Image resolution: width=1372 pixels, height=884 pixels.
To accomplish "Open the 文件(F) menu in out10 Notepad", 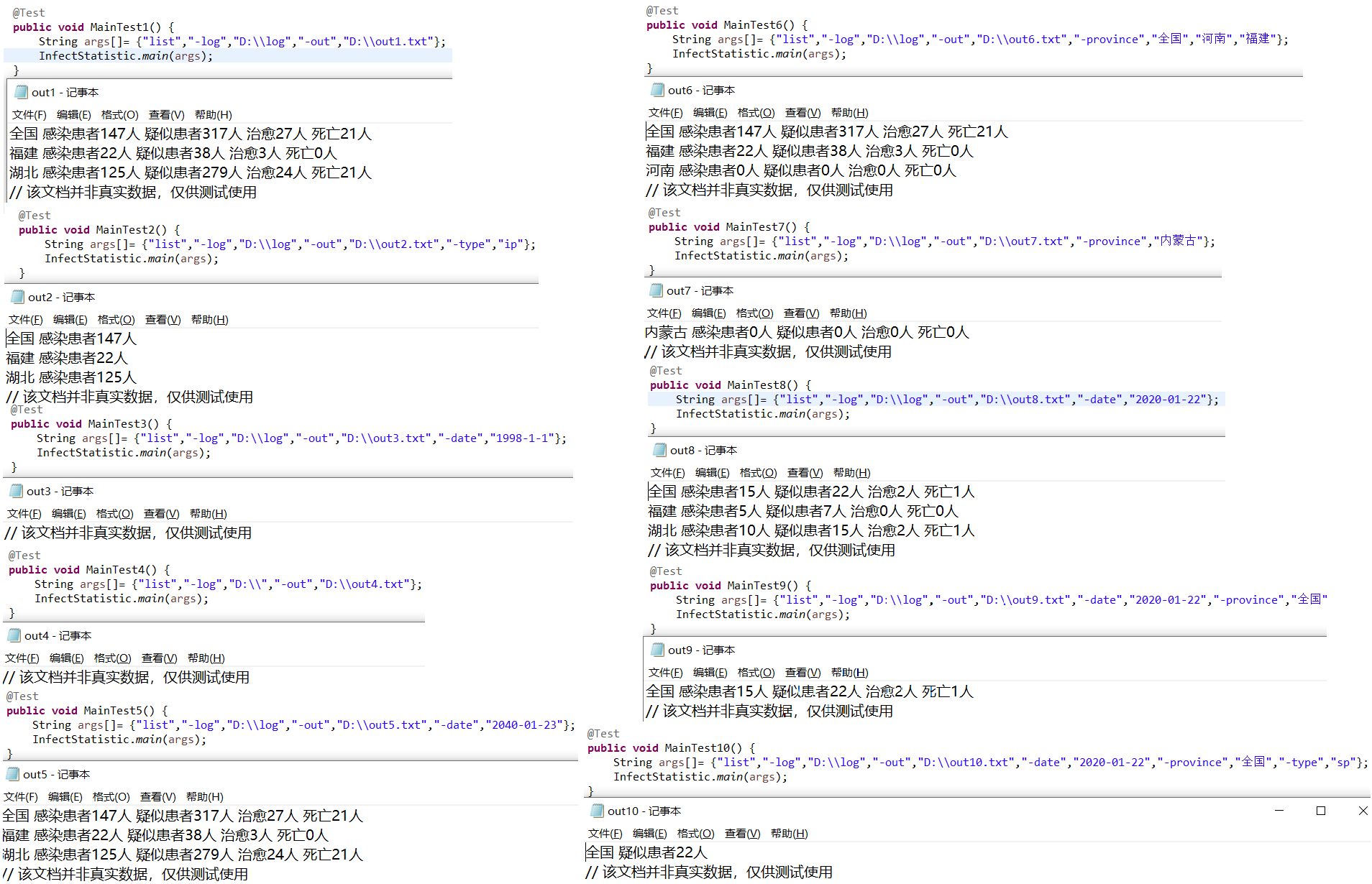I will (605, 834).
